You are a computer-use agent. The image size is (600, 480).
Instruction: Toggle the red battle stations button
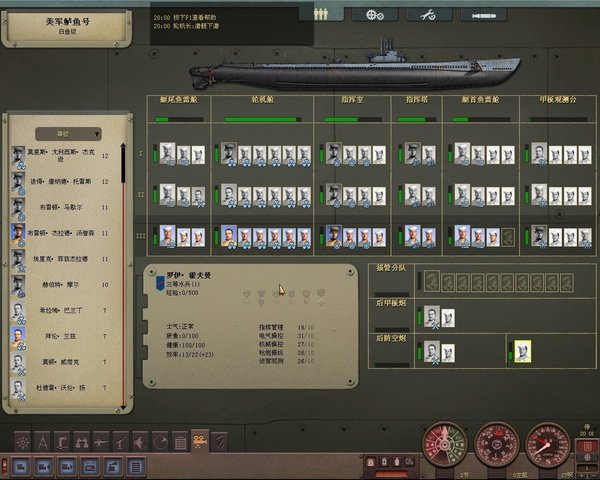tap(587, 446)
